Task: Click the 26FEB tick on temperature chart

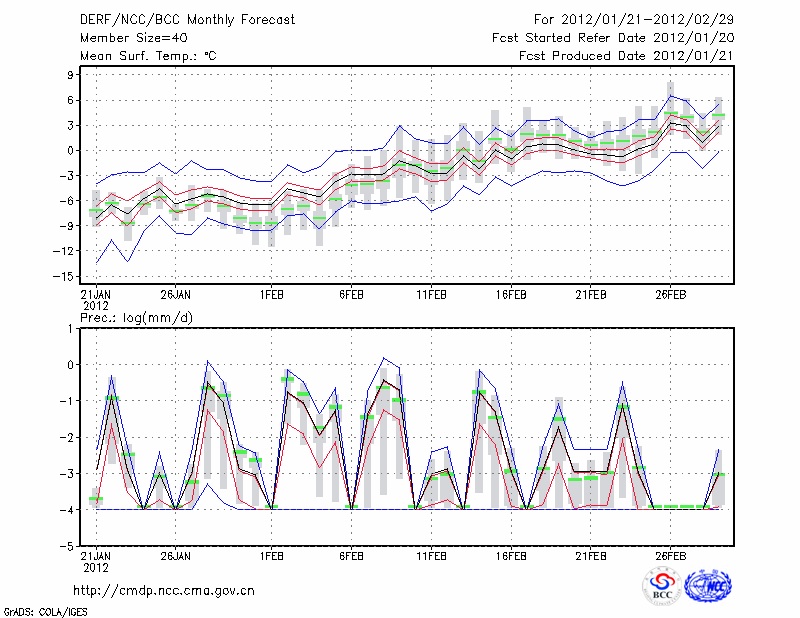Action: pos(671,295)
